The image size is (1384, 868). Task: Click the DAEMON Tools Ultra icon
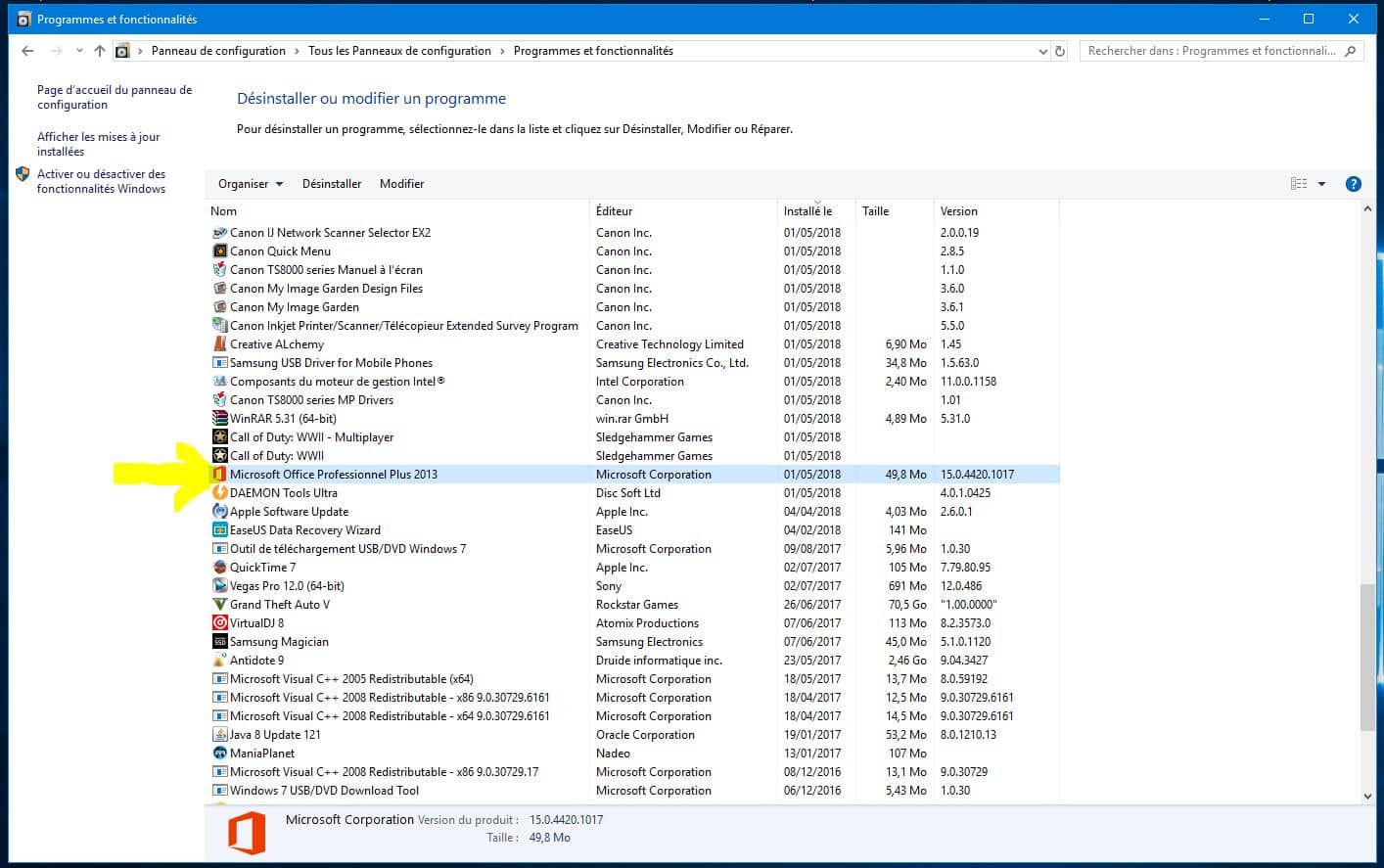coord(220,492)
